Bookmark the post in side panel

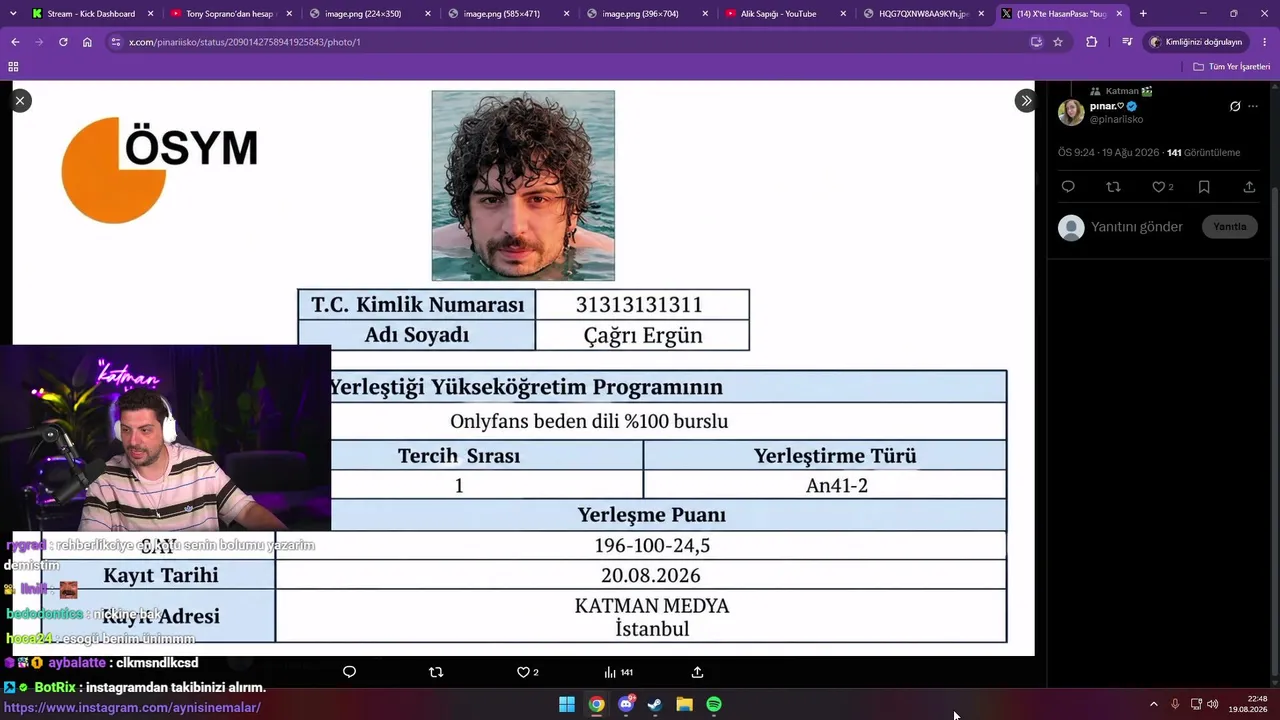coord(1204,187)
